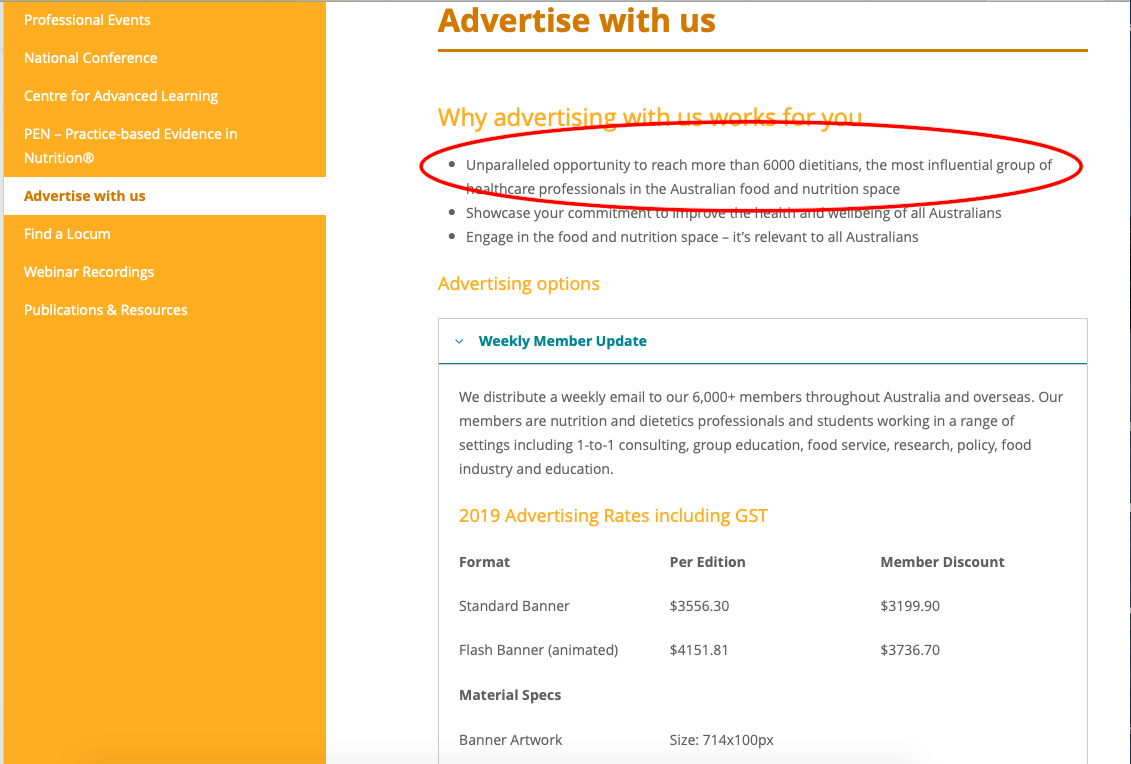This screenshot has height=764, width=1131.
Task: Click the Flash Banner (animated) row label
Action: pyautogui.click(x=538, y=650)
